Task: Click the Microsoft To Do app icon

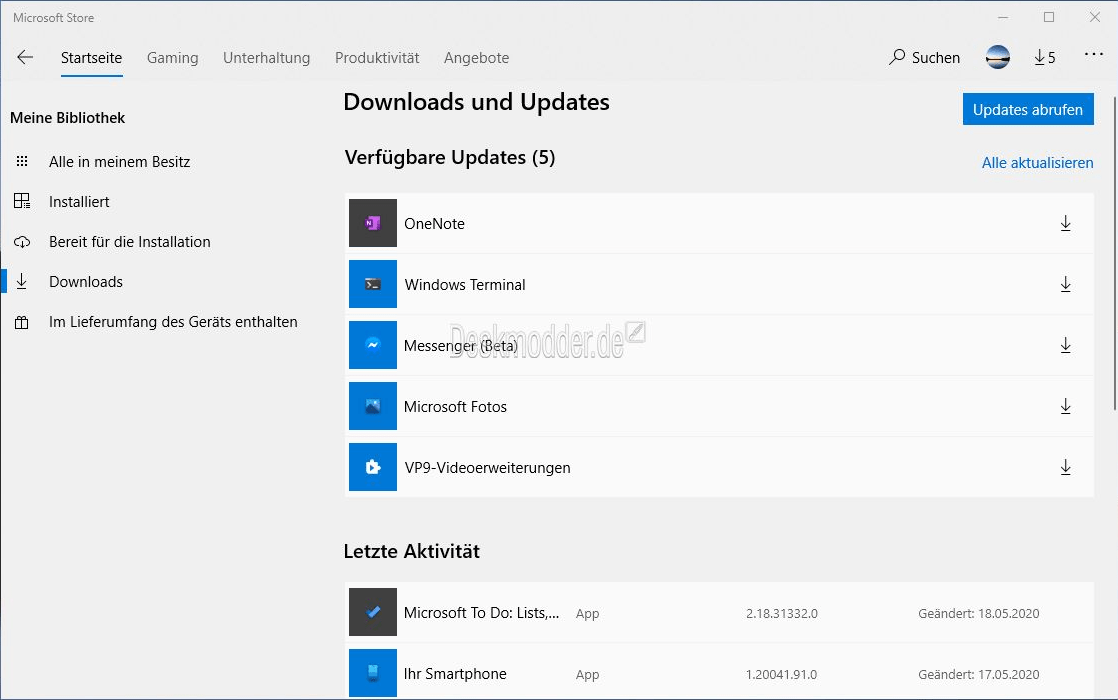Action: click(x=373, y=612)
